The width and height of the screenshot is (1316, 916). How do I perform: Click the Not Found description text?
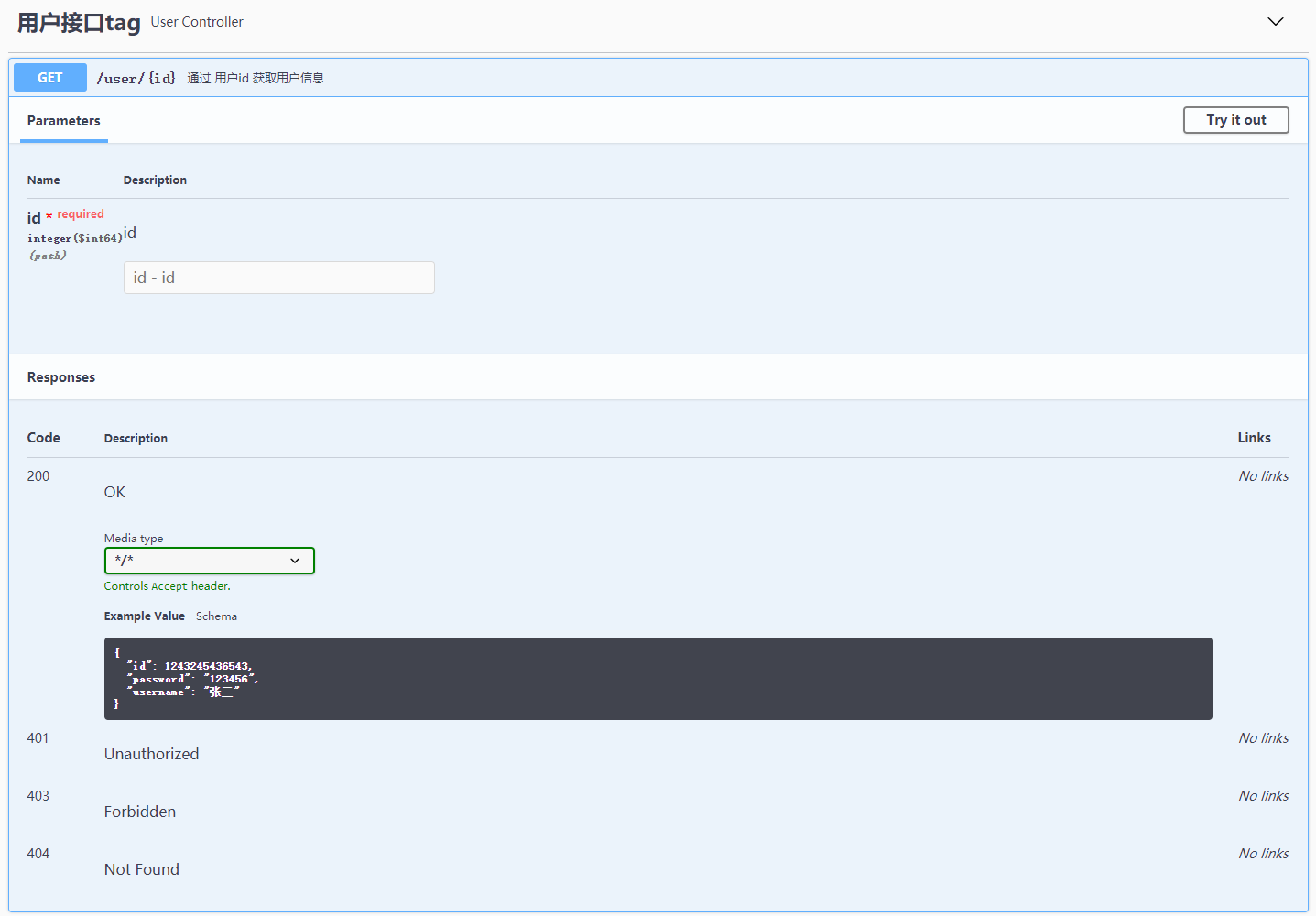pos(142,869)
